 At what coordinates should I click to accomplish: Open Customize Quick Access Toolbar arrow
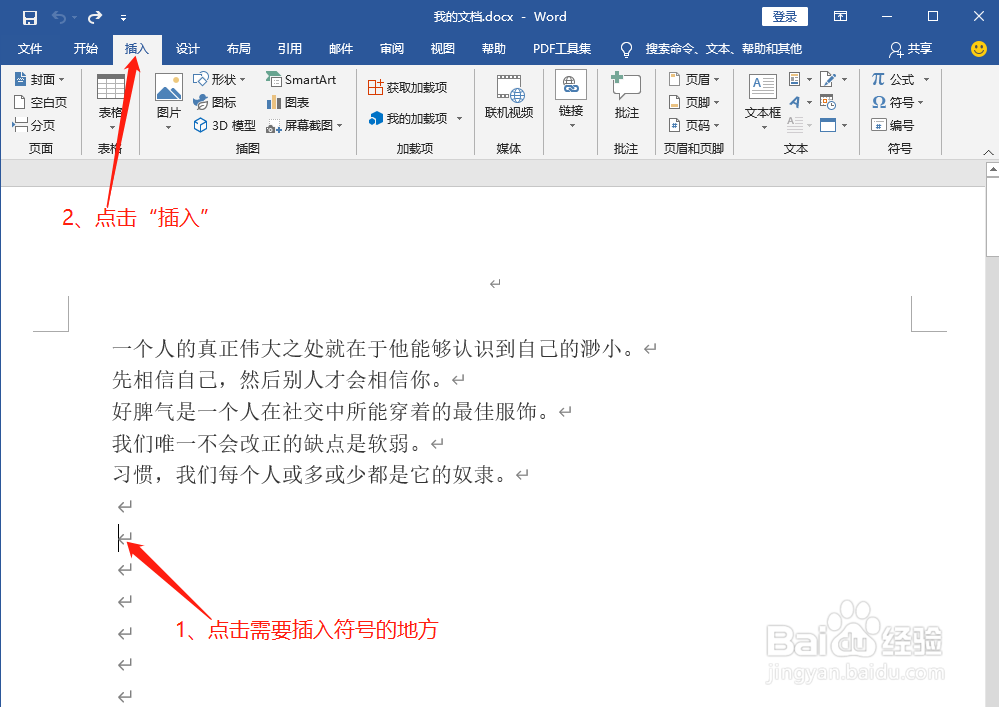click(124, 18)
